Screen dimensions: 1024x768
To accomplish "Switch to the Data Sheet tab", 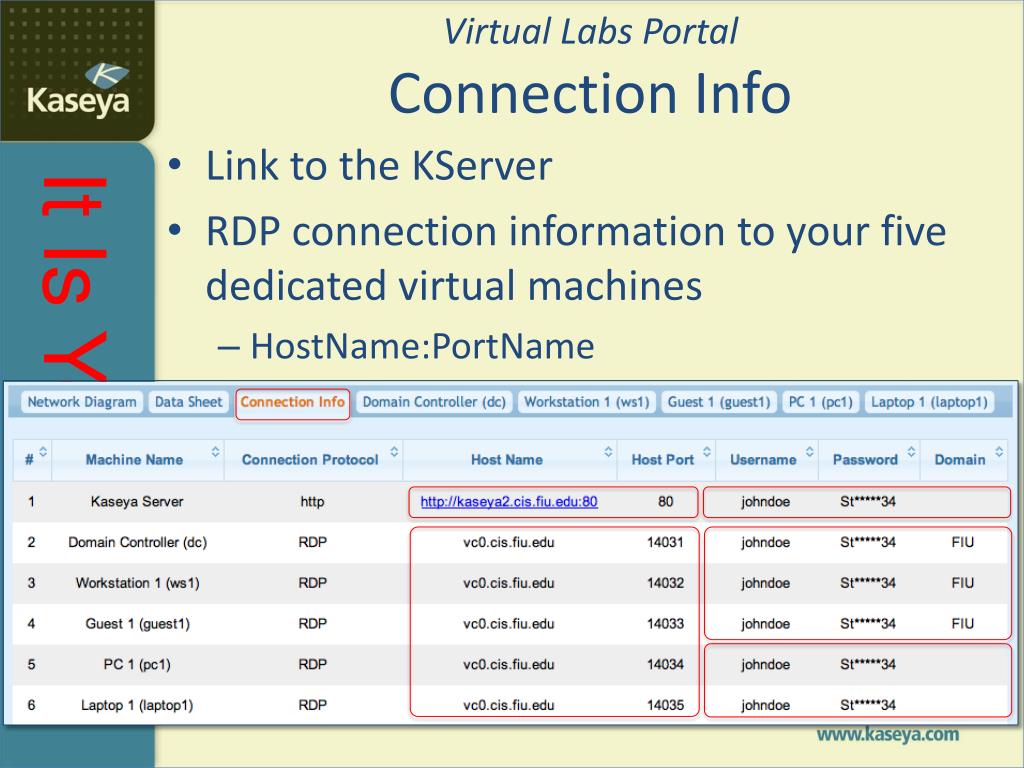I will pos(189,402).
